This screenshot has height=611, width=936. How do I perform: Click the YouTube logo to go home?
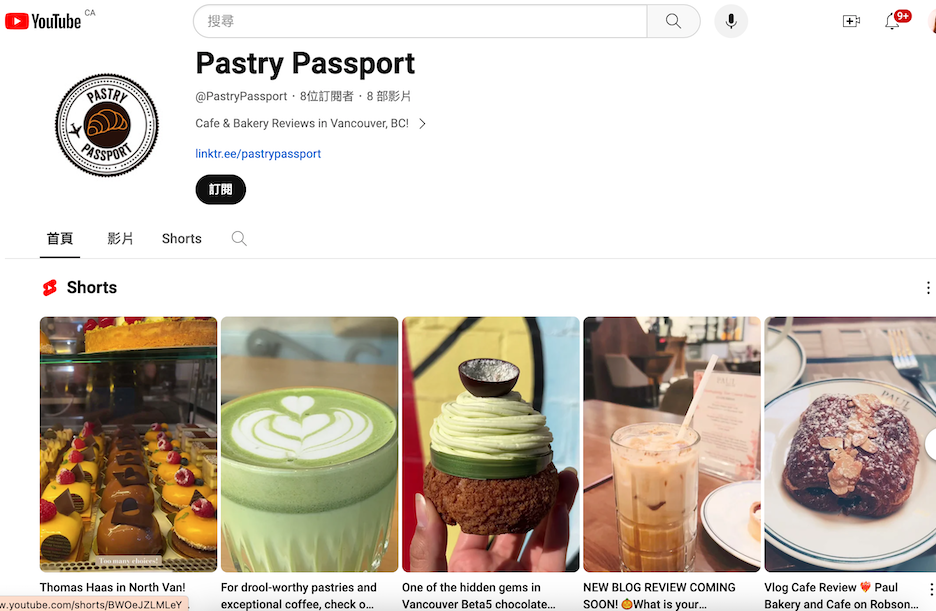pos(43,21)
